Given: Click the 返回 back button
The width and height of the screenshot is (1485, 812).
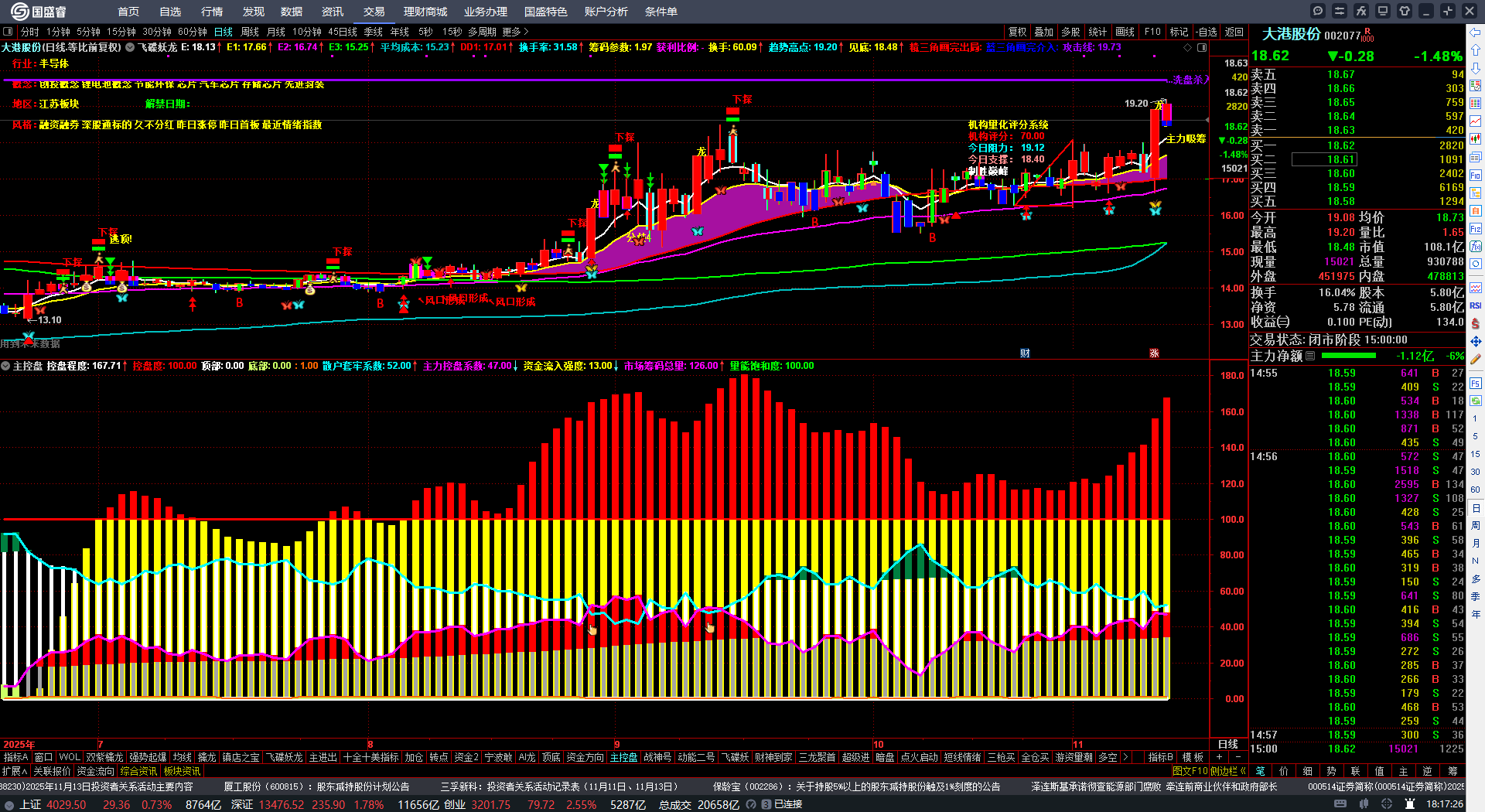Looking at the screenshot, I should [1234, 32].
